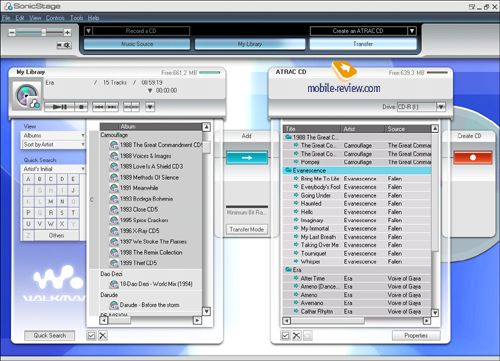Click the Minimum Bit Rate slider bar
This screenshot has width=500, height=361.
coord(247,207)
